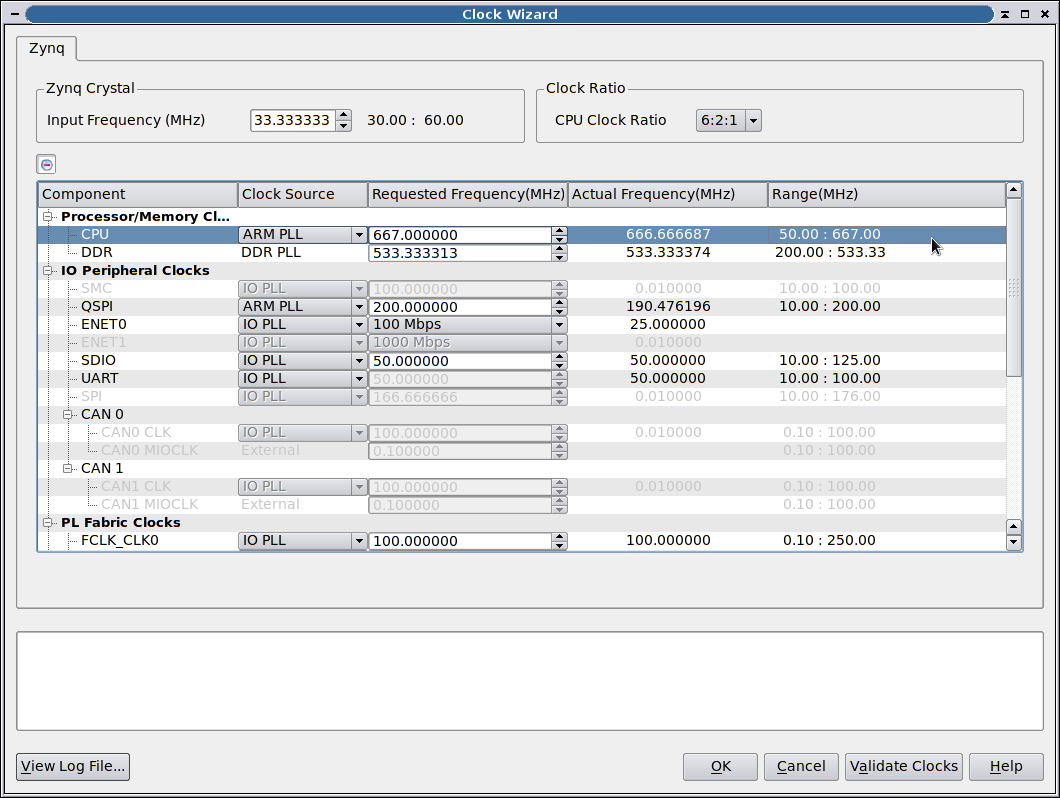
Task: Open the QSPI clock source dropdown
Action: [358, 307]
